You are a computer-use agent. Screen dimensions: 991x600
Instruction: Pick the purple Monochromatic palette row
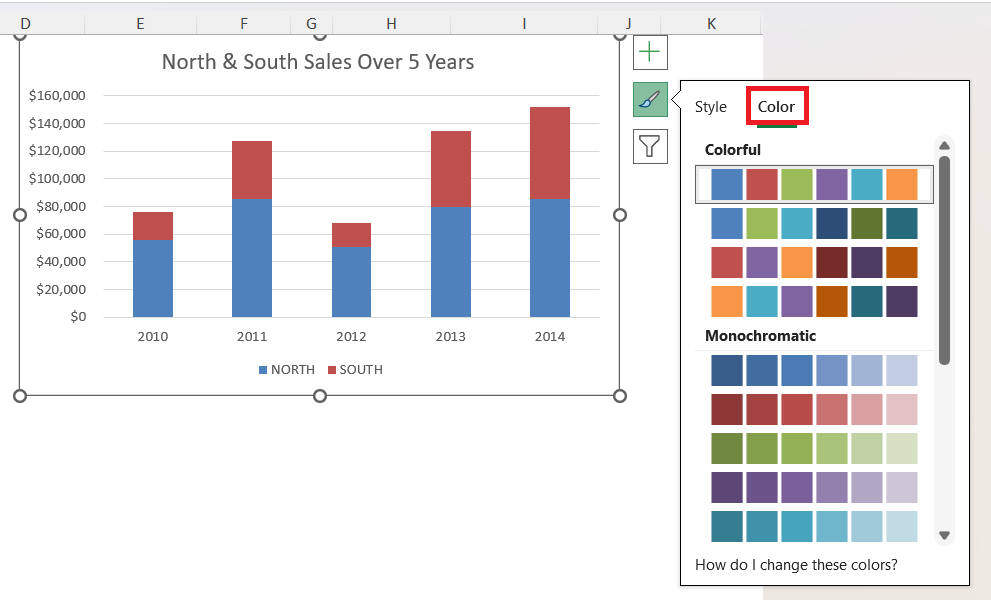click(814, 487)
